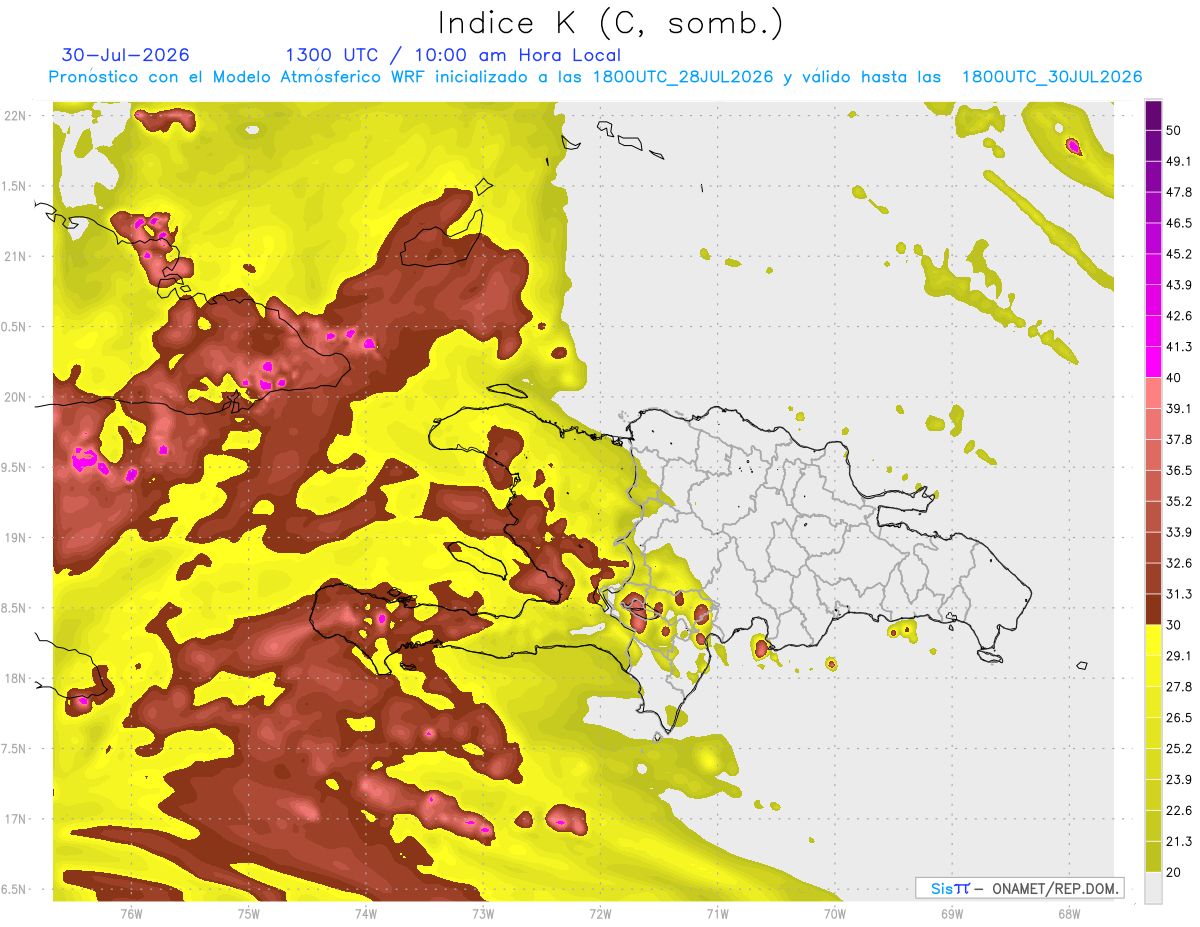Click the colorbar value '45.2'

click(x=1178, y=254)
